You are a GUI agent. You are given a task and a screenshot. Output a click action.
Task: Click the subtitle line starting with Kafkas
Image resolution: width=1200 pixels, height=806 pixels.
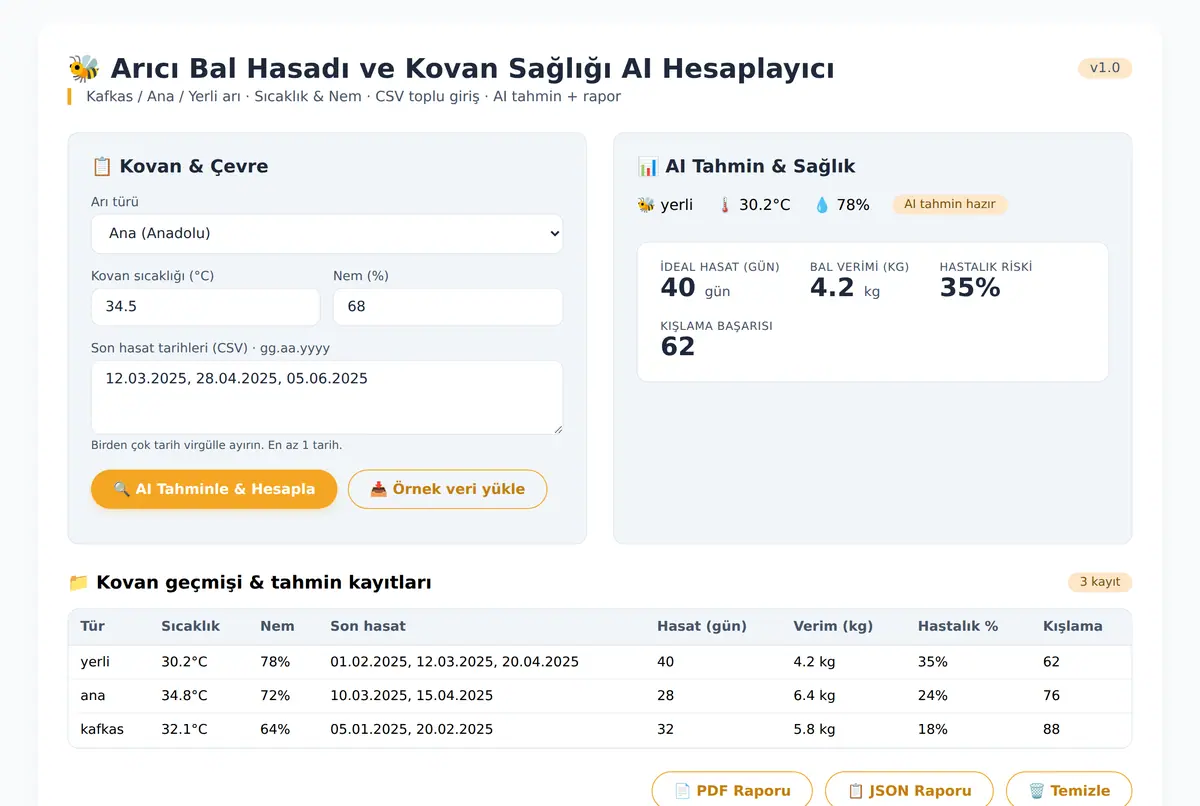click(354, 97)
